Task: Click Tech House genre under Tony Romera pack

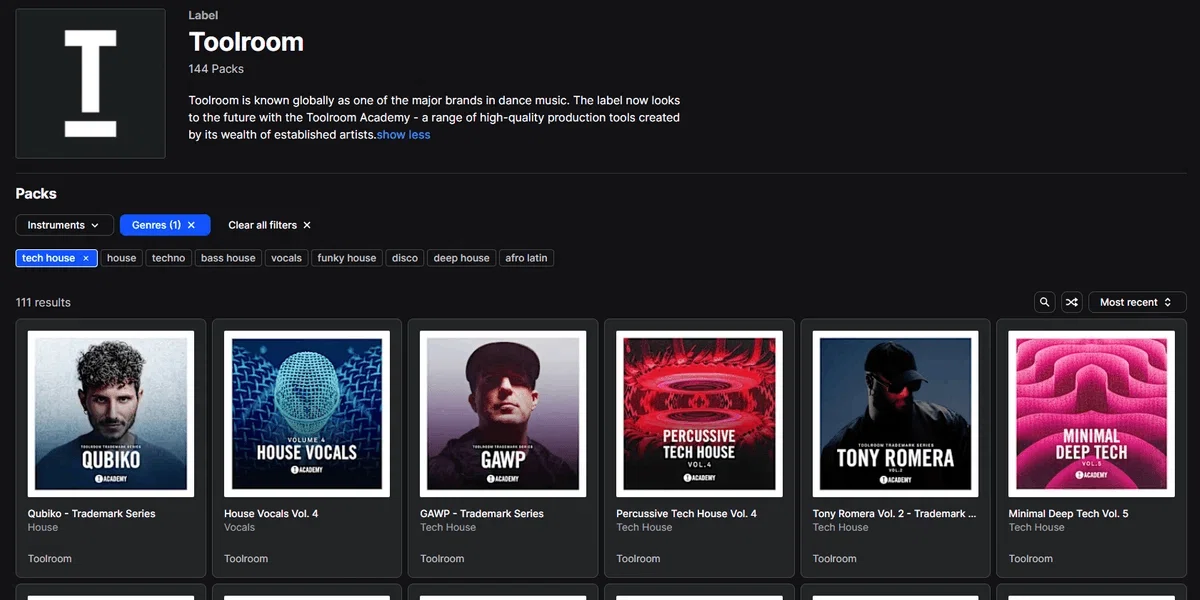Action: tap(840, 528)
